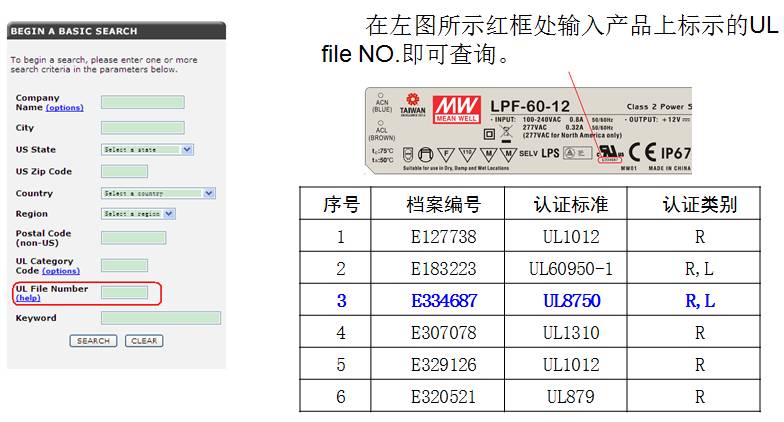Click the UL recognition mark on label
This screenshot has height=422, width=784.
[x=610, y=152]
